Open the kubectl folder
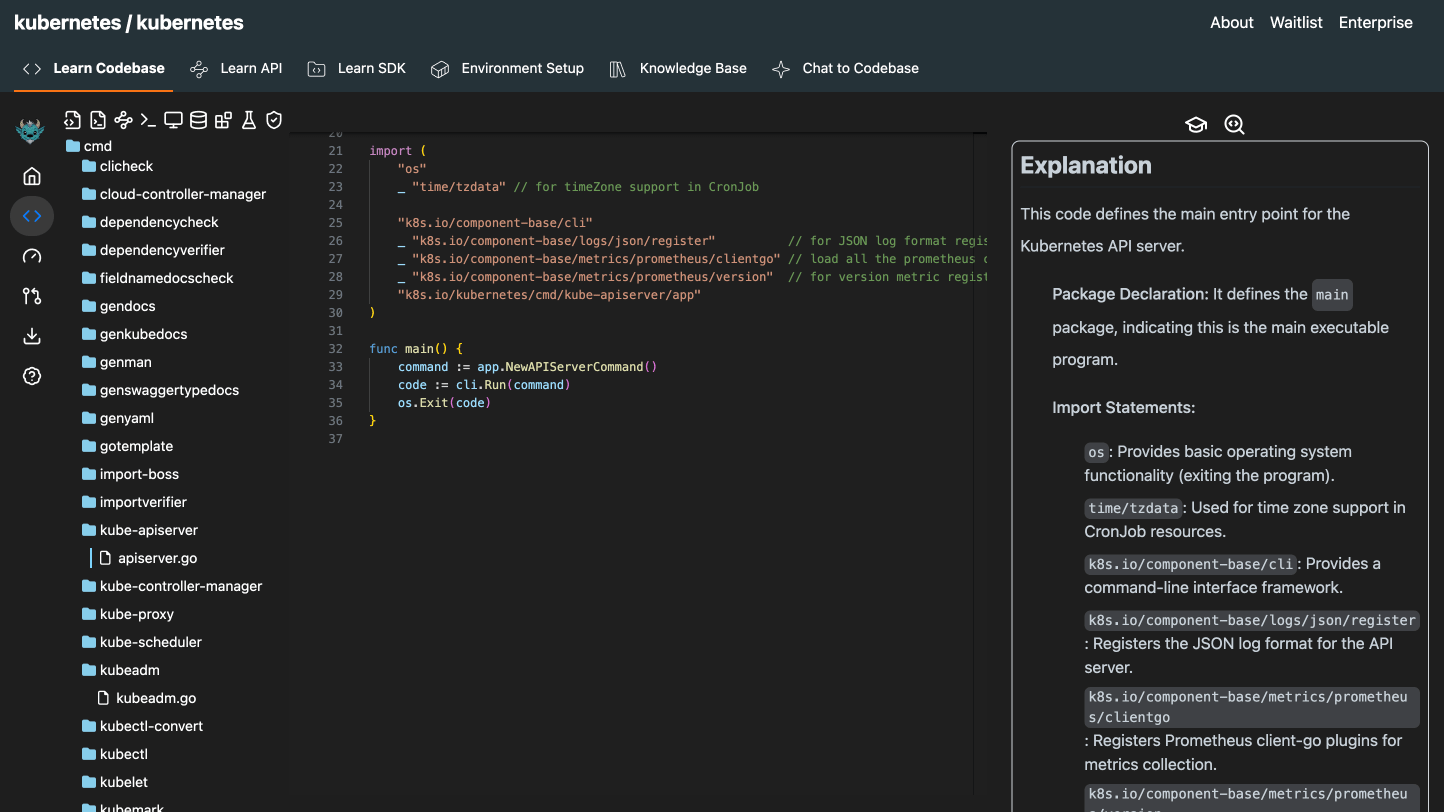This screenshot has width=1444, height=812. (x=114, y=754)
